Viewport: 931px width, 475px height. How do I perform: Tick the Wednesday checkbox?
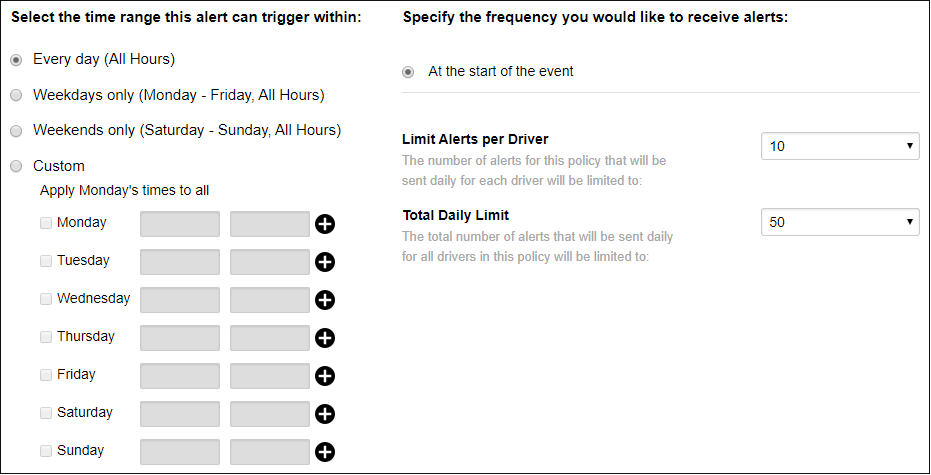pyautogui.click(x=46, y=299)
